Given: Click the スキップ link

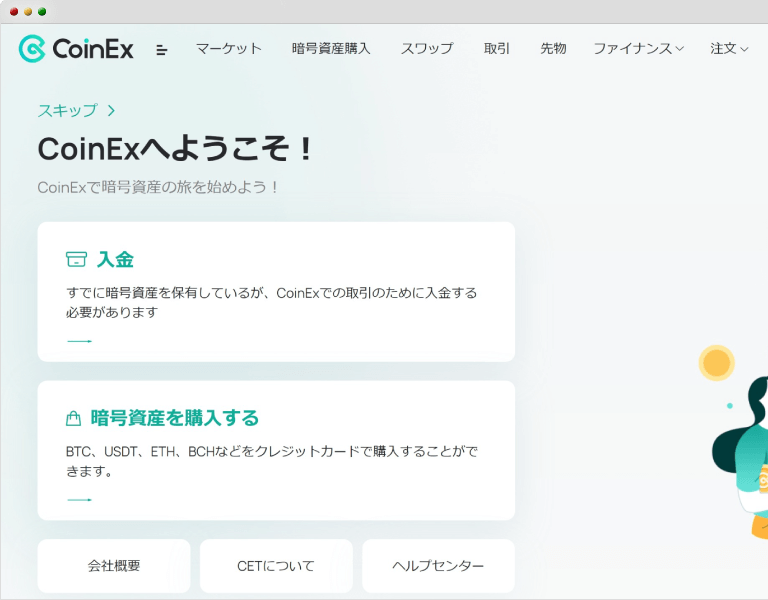Looking at the screenshot, I should pyautogui.click(x=68, y=110).
